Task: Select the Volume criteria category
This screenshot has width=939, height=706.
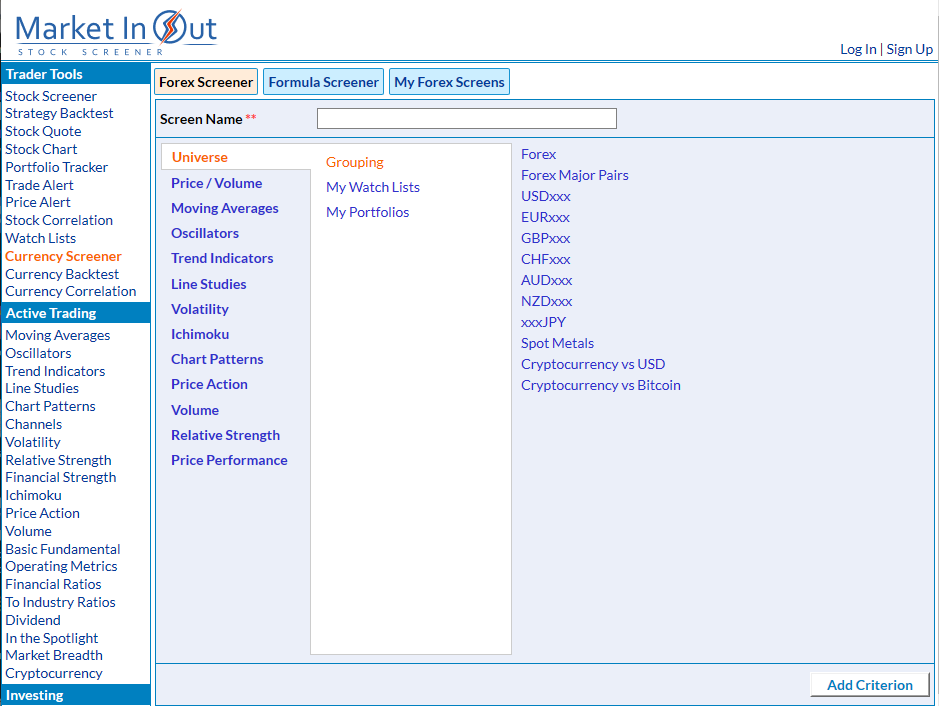Action: [195, 410]
